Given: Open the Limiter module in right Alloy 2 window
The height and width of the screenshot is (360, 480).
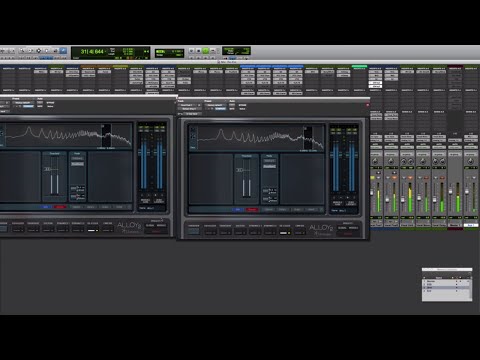Looking at the screenshot, I should 300,231.
